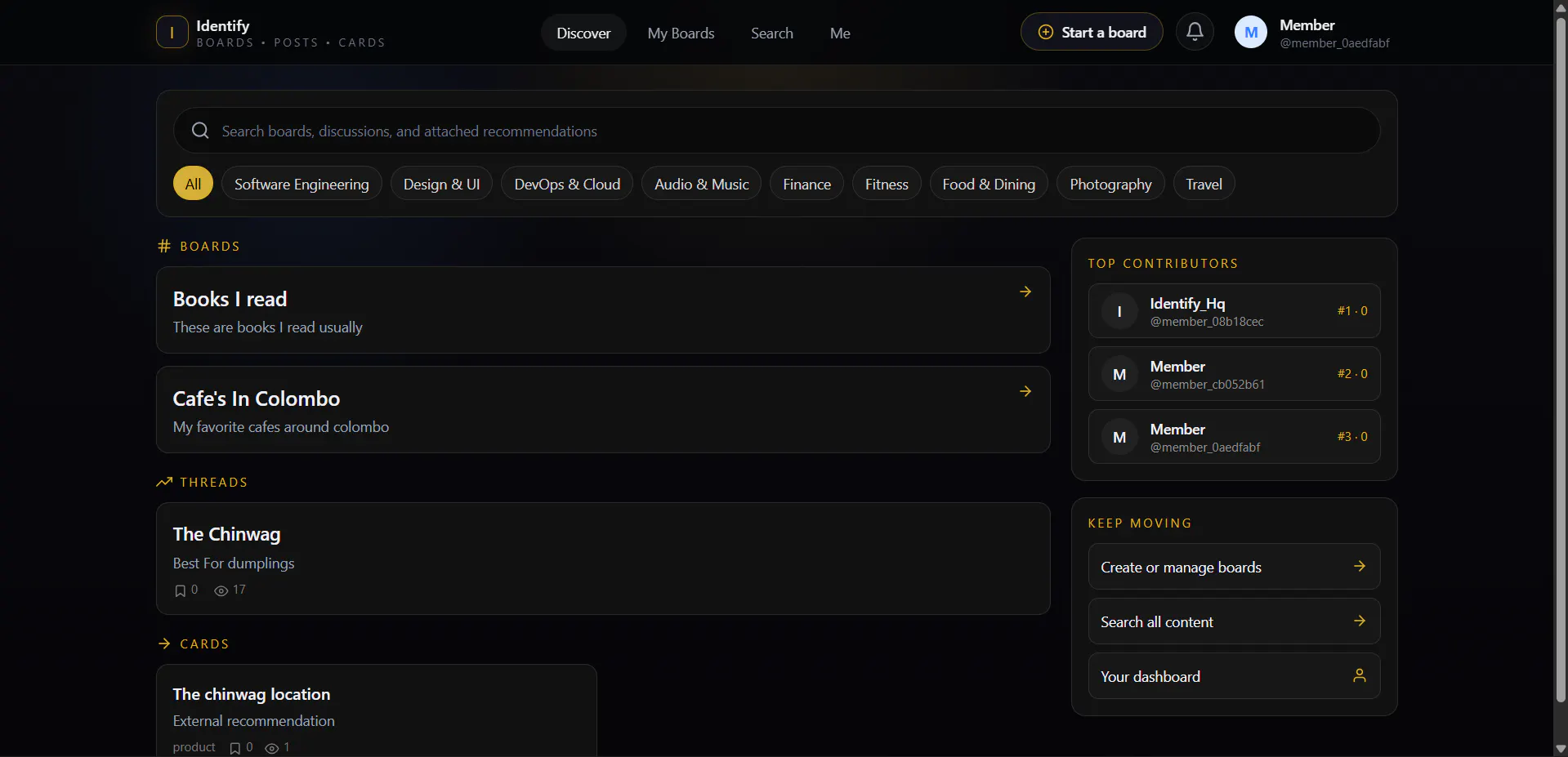
Task: Open the Me nav item
Action: click(x=840, y=33)
